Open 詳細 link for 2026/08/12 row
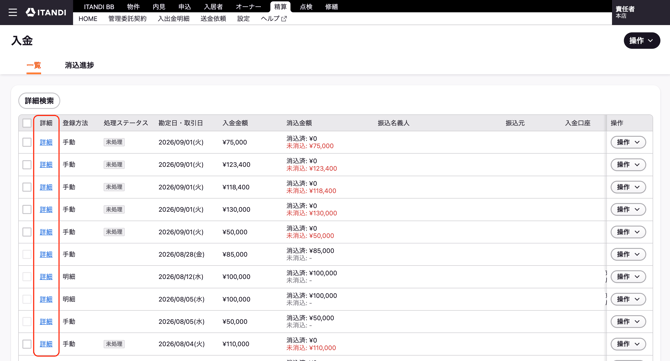Screen dimensions: 670x361 (x=46, y=277)
